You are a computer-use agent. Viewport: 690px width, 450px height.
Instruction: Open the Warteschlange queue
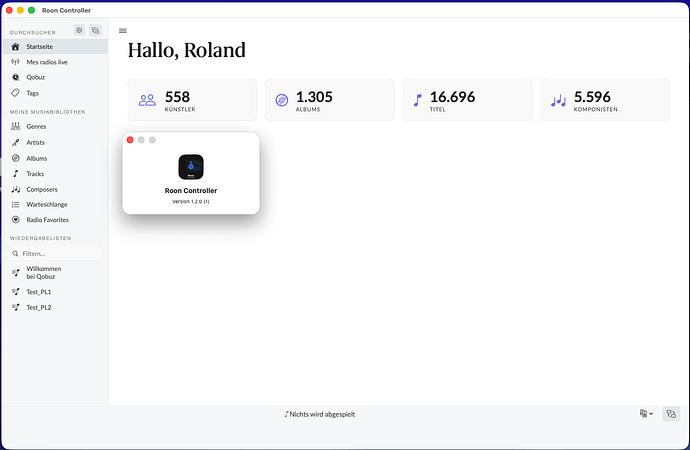pos(55,204)
